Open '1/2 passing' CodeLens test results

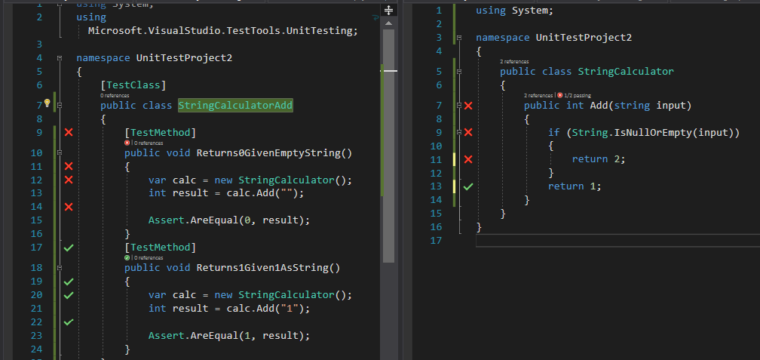point(577,95)
